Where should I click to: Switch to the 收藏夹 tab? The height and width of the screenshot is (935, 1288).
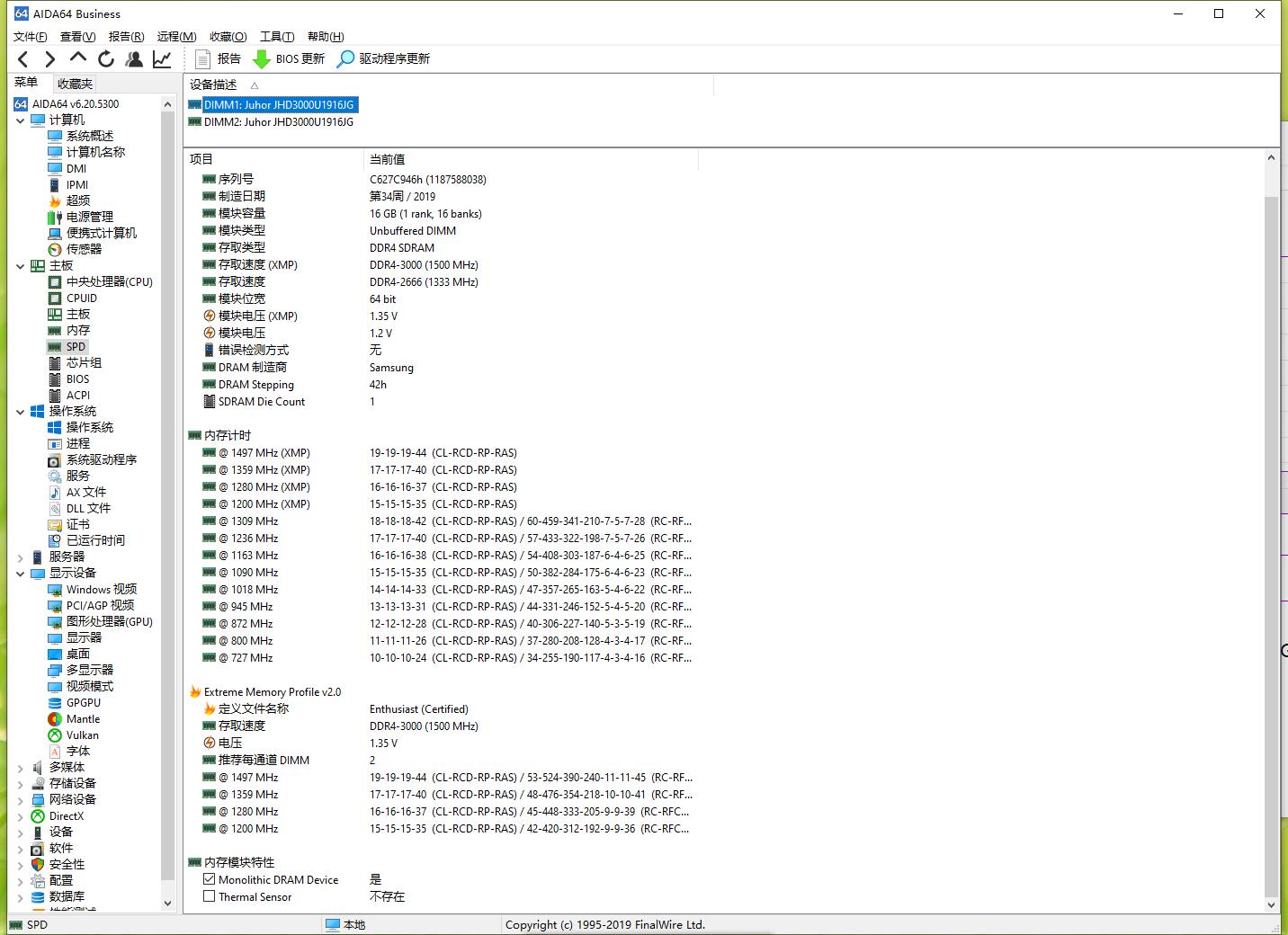click(75, 84)
